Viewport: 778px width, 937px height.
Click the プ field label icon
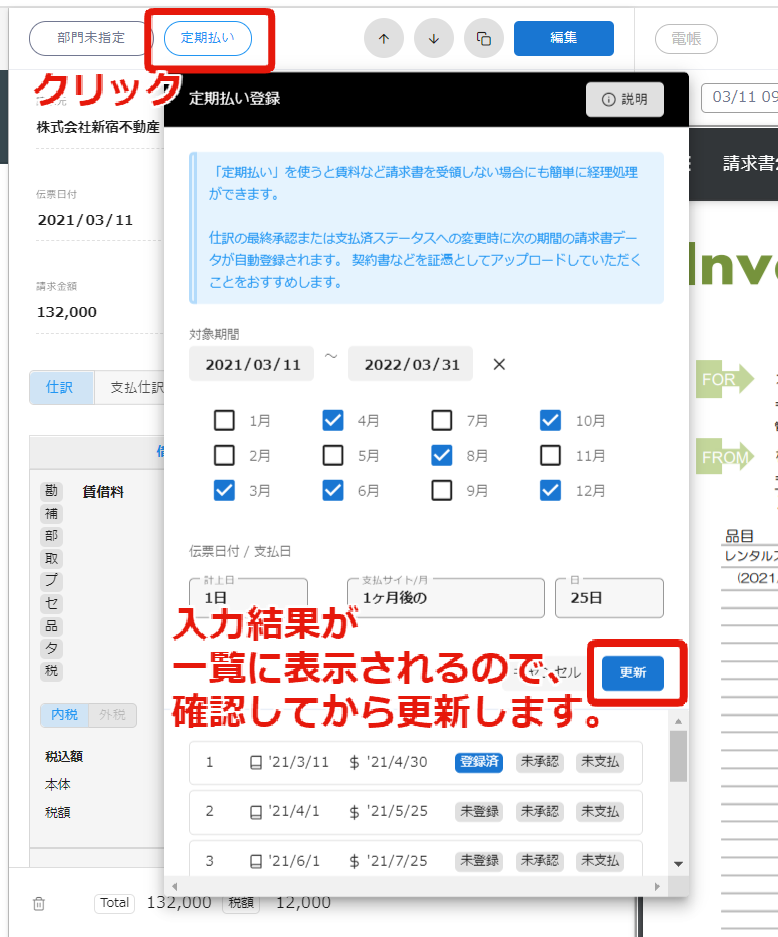pos(51,580)
